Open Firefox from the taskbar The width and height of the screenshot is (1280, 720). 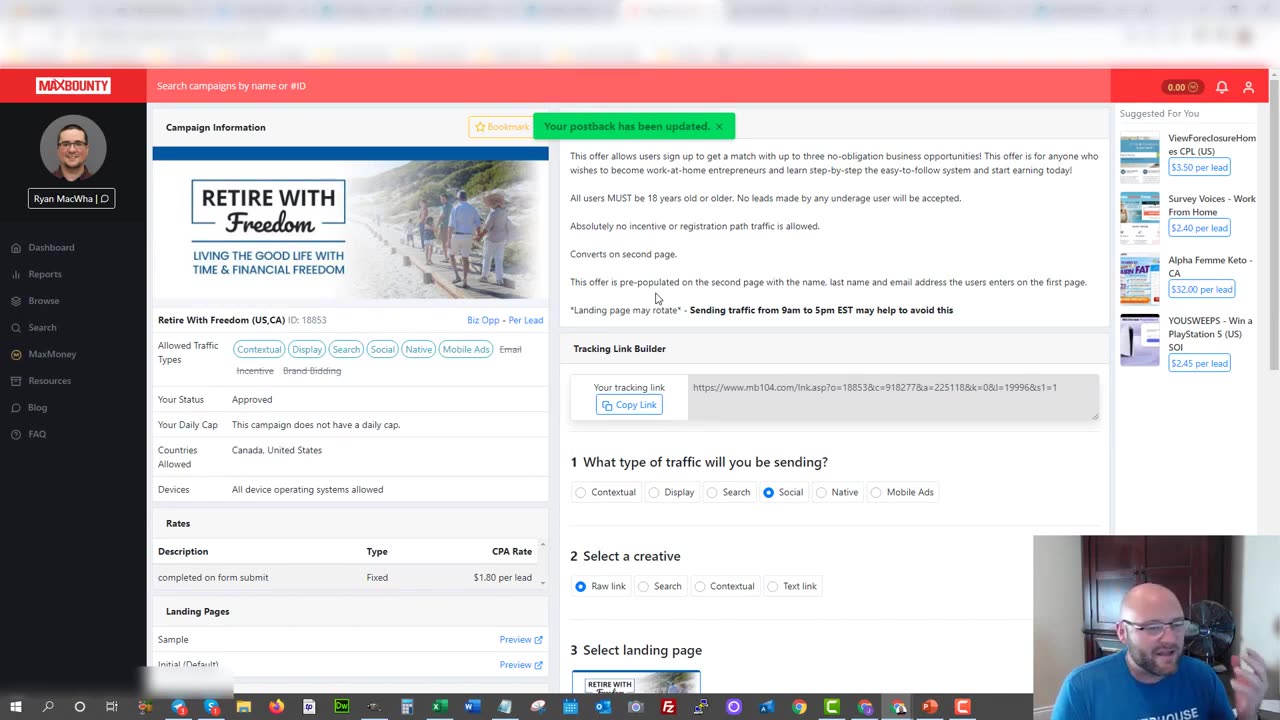pos(276,707)
